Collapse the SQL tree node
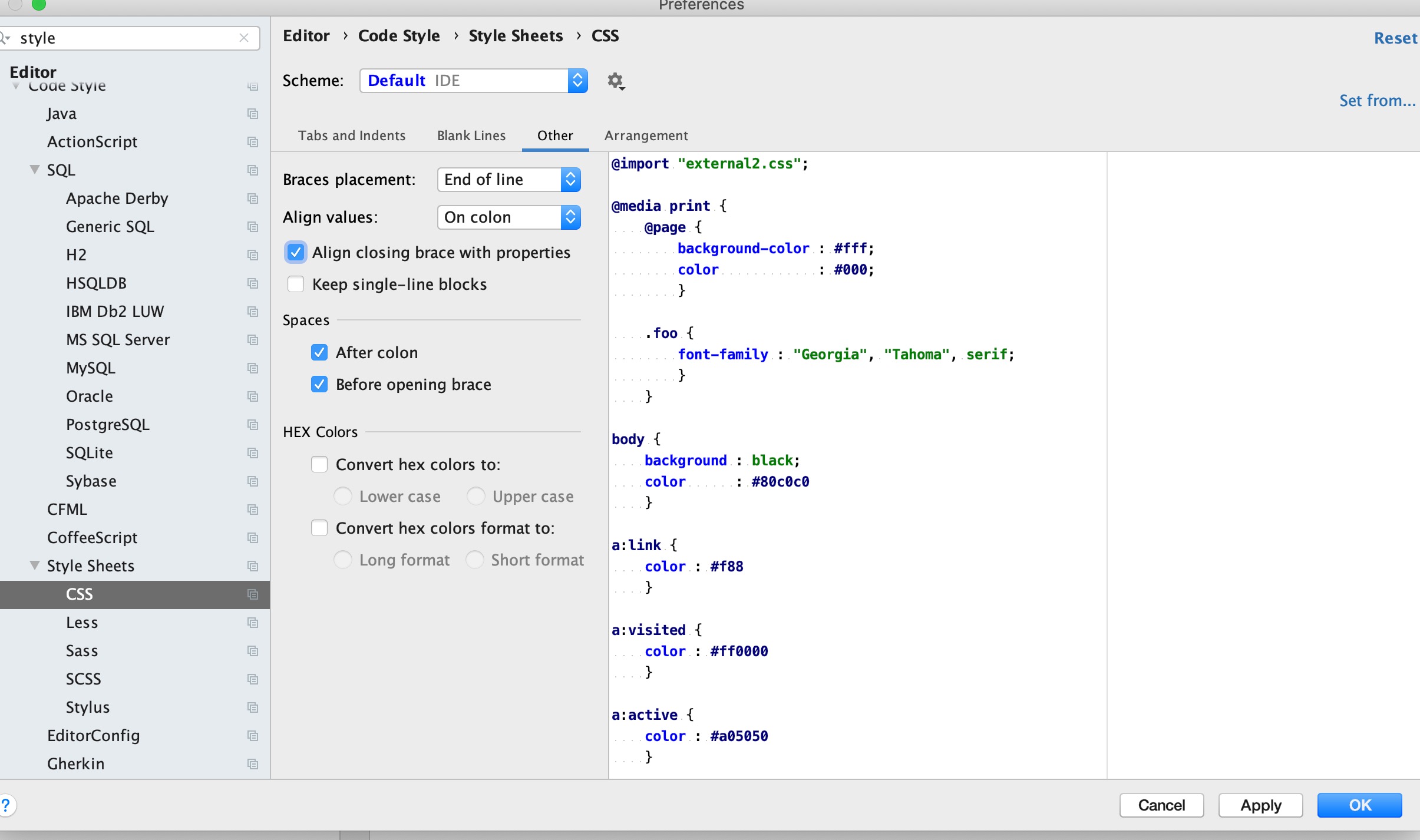The height and width of the screenshot is (840, 1420). [35, 170]
